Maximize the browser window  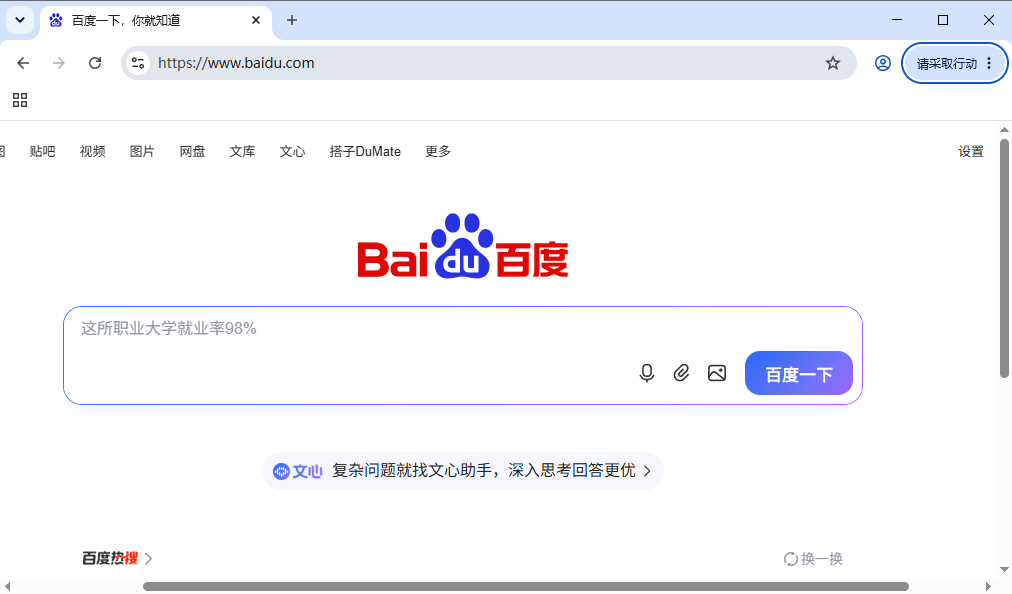coord(943,20)
